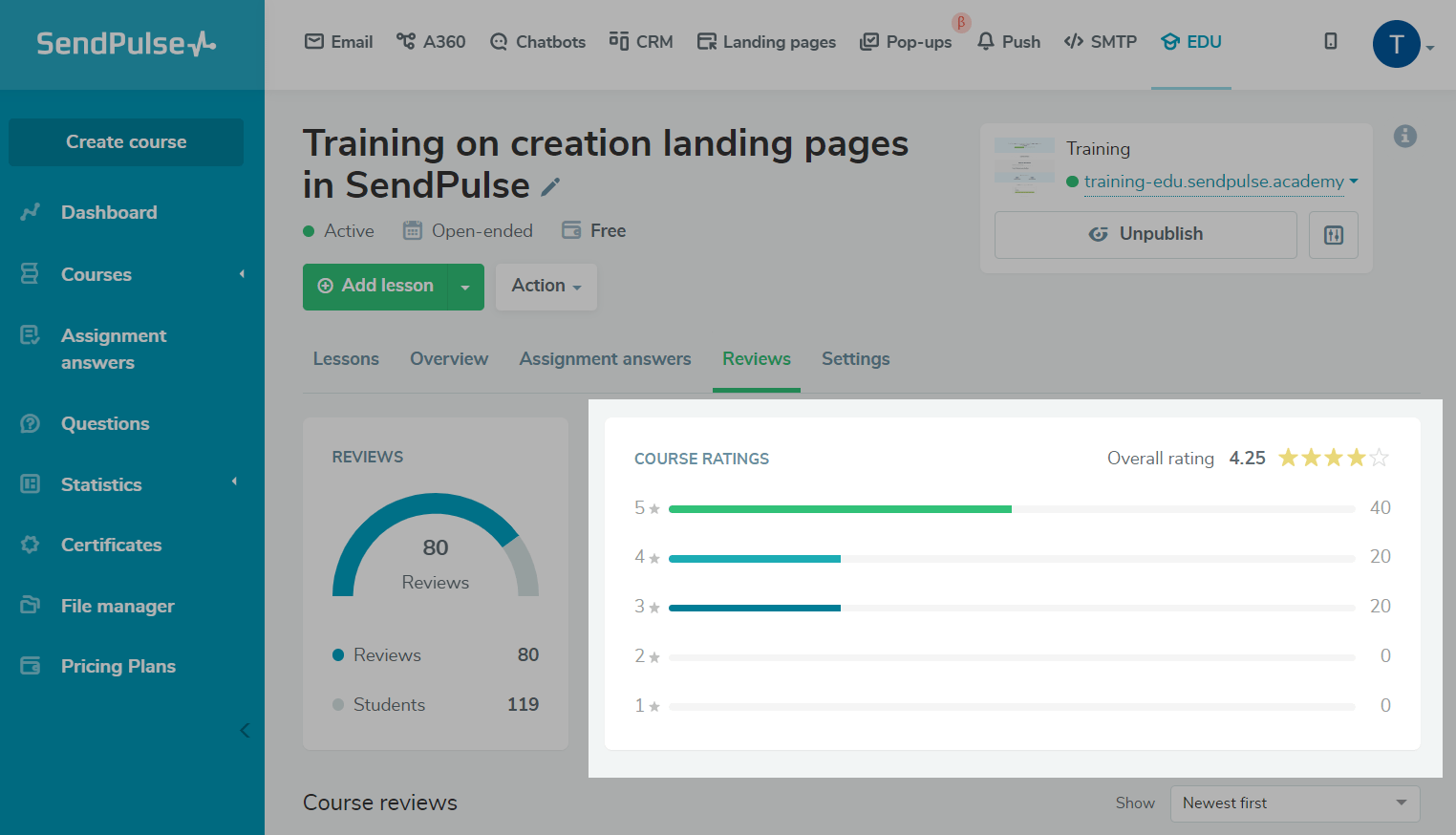This screenshot has width=1456, height=835.
Task: Collapse the sidebar with the chevron
Action: point(245,731)
